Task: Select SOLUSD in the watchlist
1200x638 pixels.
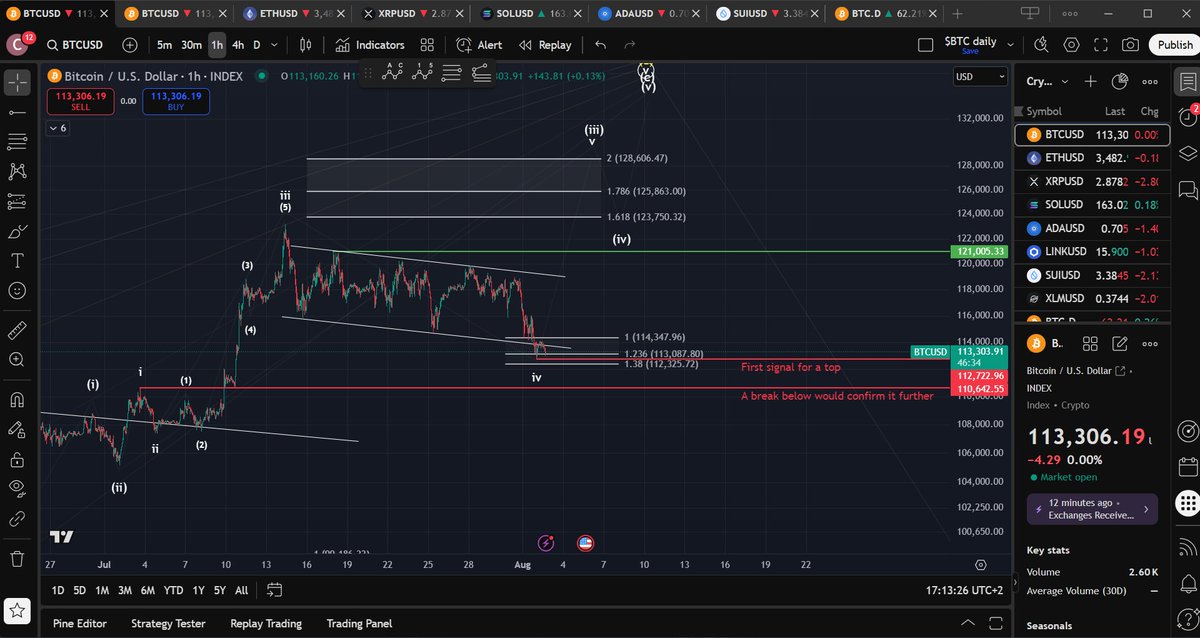Action: coord(1090,204)
